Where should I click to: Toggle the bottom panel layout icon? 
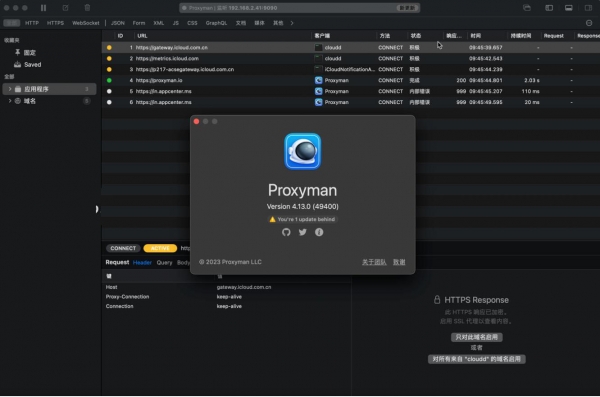(569, 8)
